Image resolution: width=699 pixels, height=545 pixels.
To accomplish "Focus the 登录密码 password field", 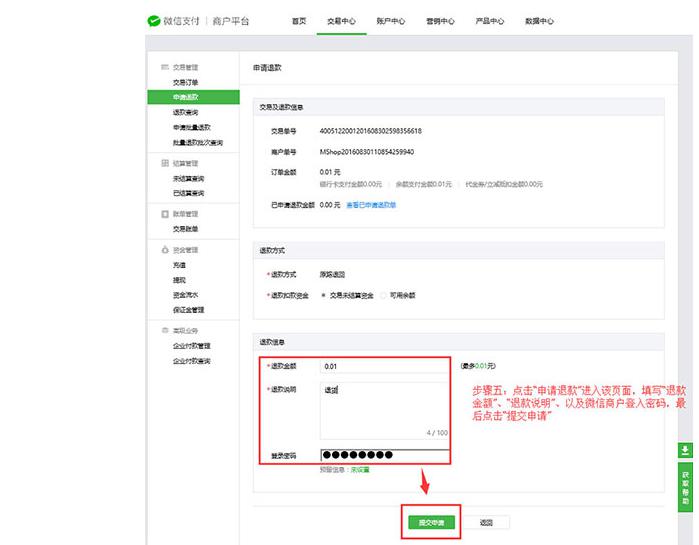I will coord(384,456).
